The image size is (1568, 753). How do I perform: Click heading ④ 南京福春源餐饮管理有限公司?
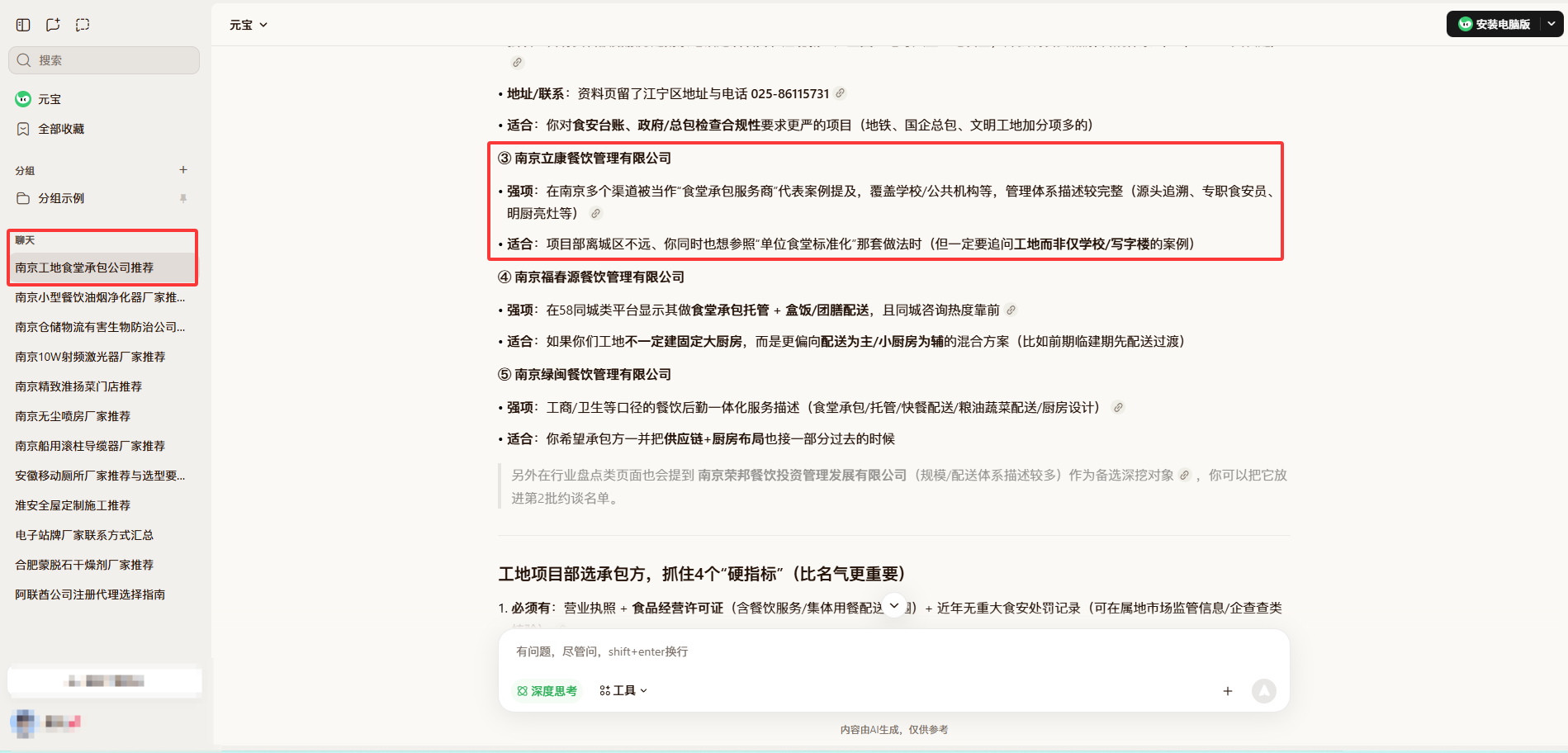click(x=591, y=277)
